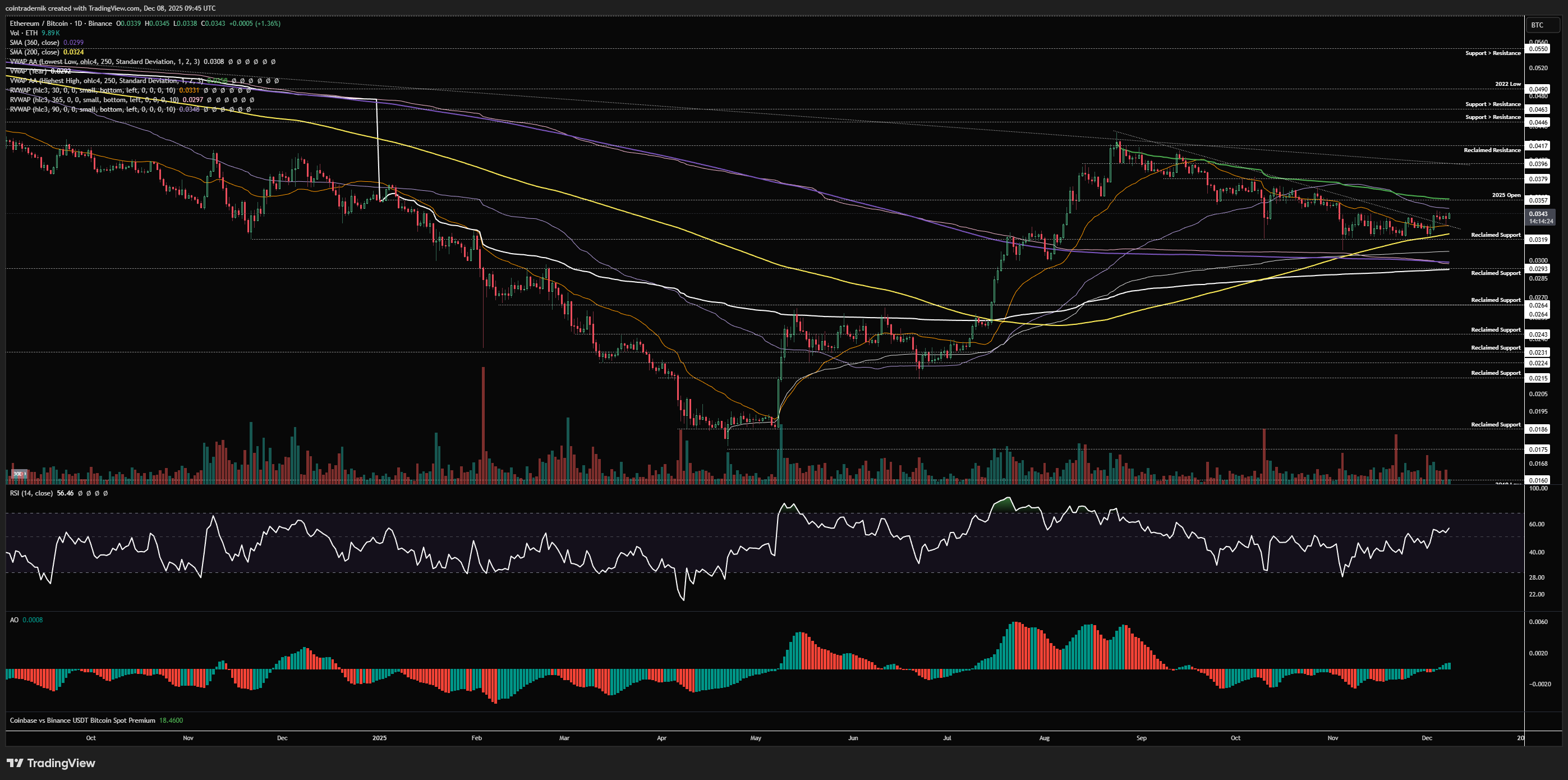
Task: Click the 0.0186 price level tag
Action: pyautogui.click(x=1538, y=429)
